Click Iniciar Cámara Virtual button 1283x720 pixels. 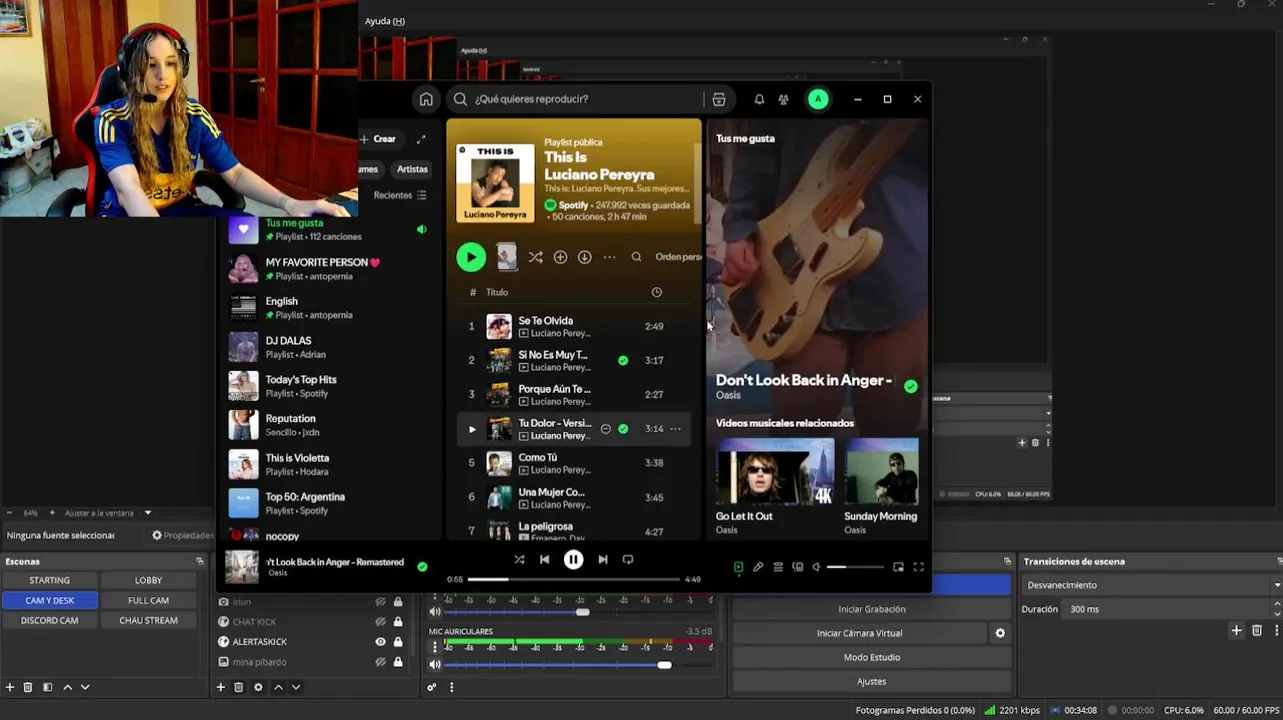point(859,633)
